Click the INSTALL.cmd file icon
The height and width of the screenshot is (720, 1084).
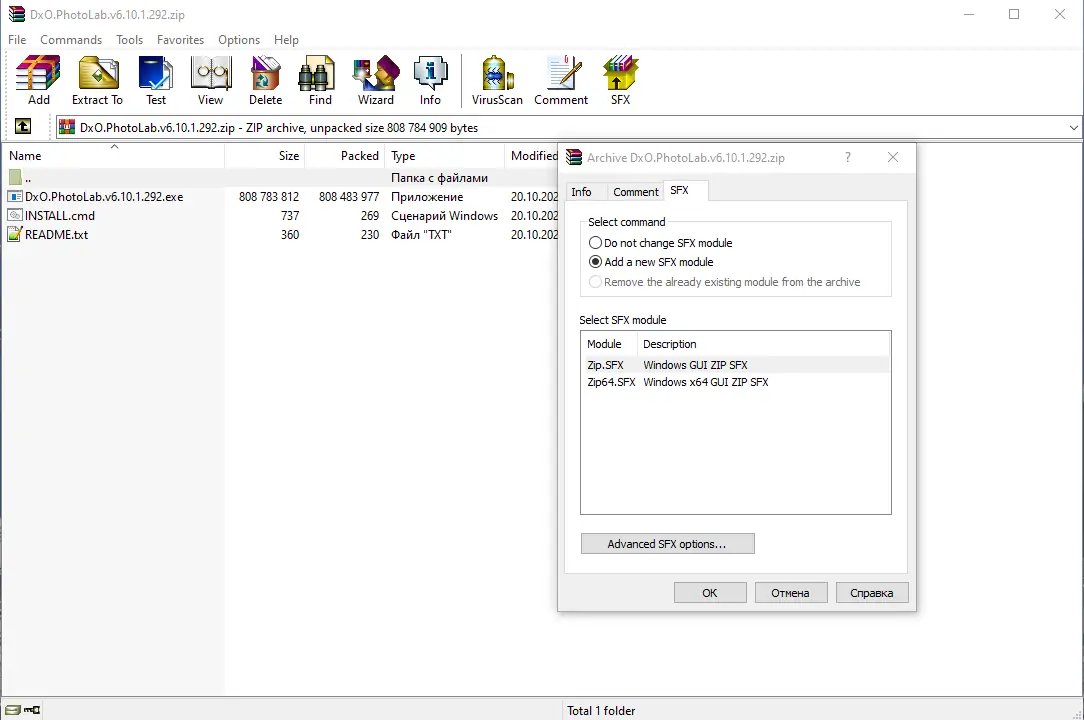click(15, 215)
